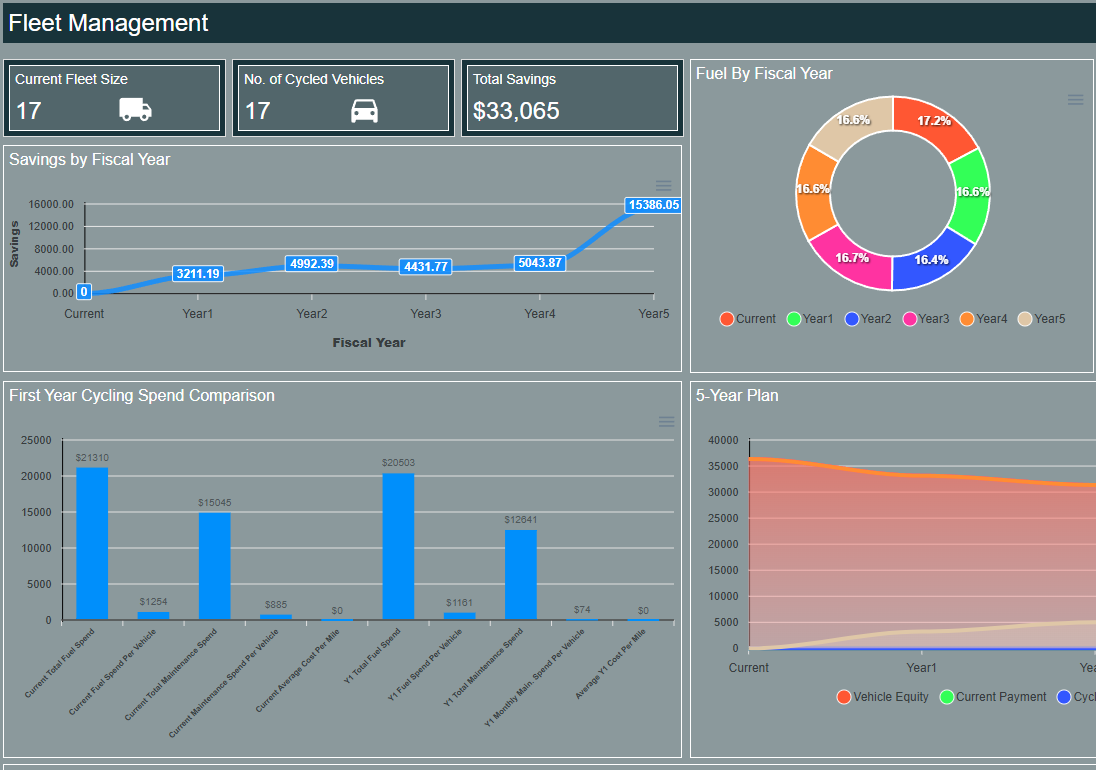This screenshot has width=1096, height=770.
Task: Open the Fuel By Fiscal Year chart menu
Action: [x=1075, y=99]
